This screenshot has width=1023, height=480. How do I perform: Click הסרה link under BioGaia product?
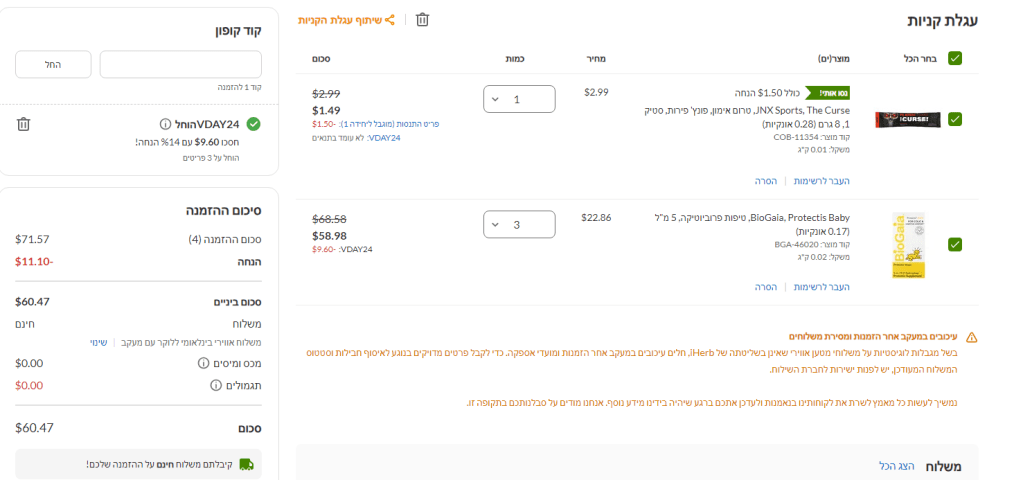pyautogui.click(x=767, y=287)
